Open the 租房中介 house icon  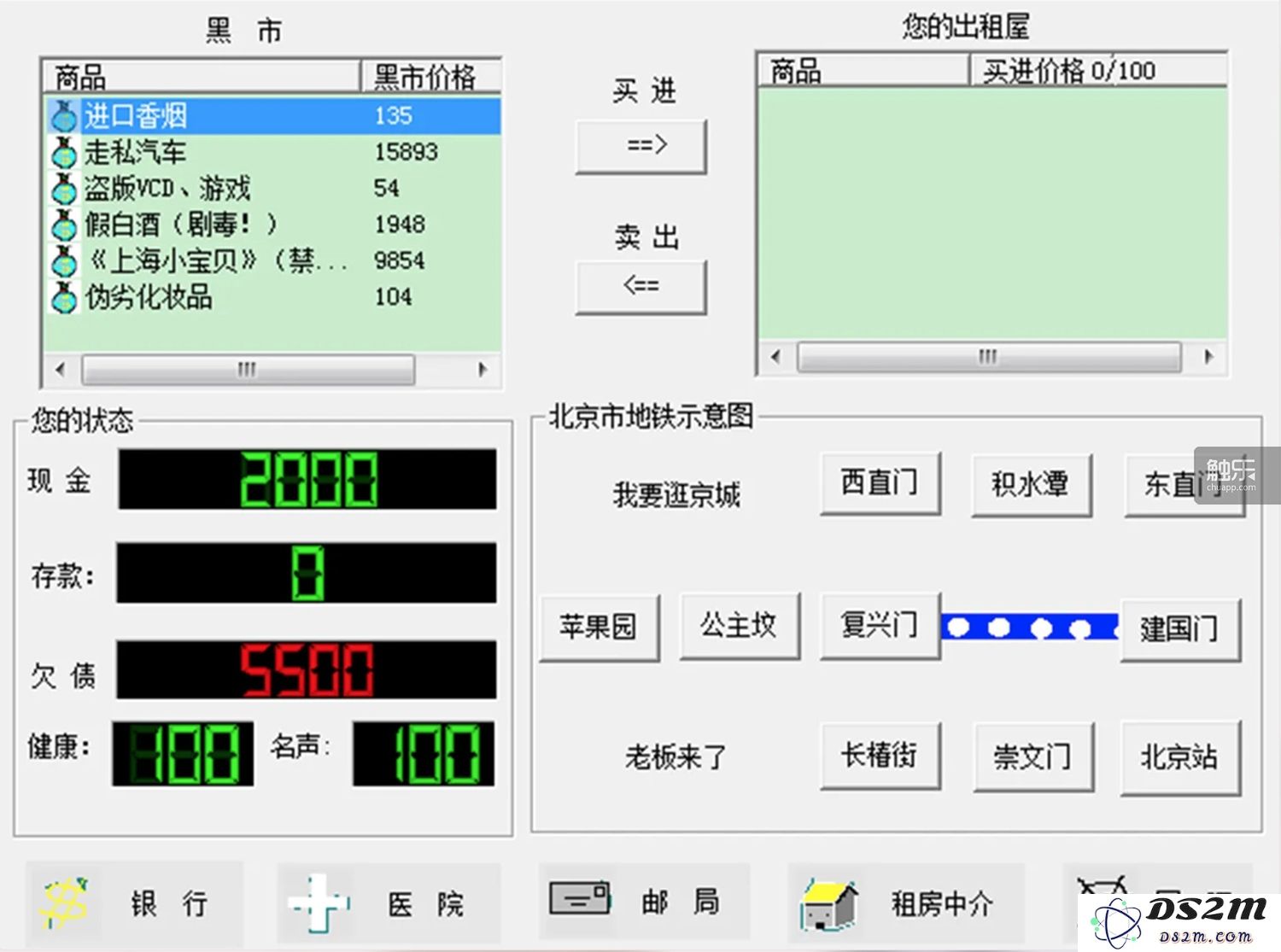tap(828, 905)
